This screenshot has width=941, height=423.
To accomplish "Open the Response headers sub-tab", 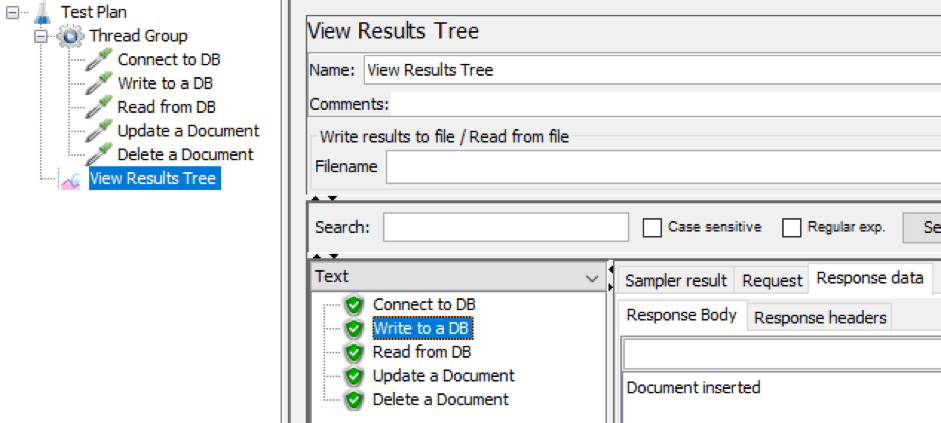I will [x=820, y=317].
